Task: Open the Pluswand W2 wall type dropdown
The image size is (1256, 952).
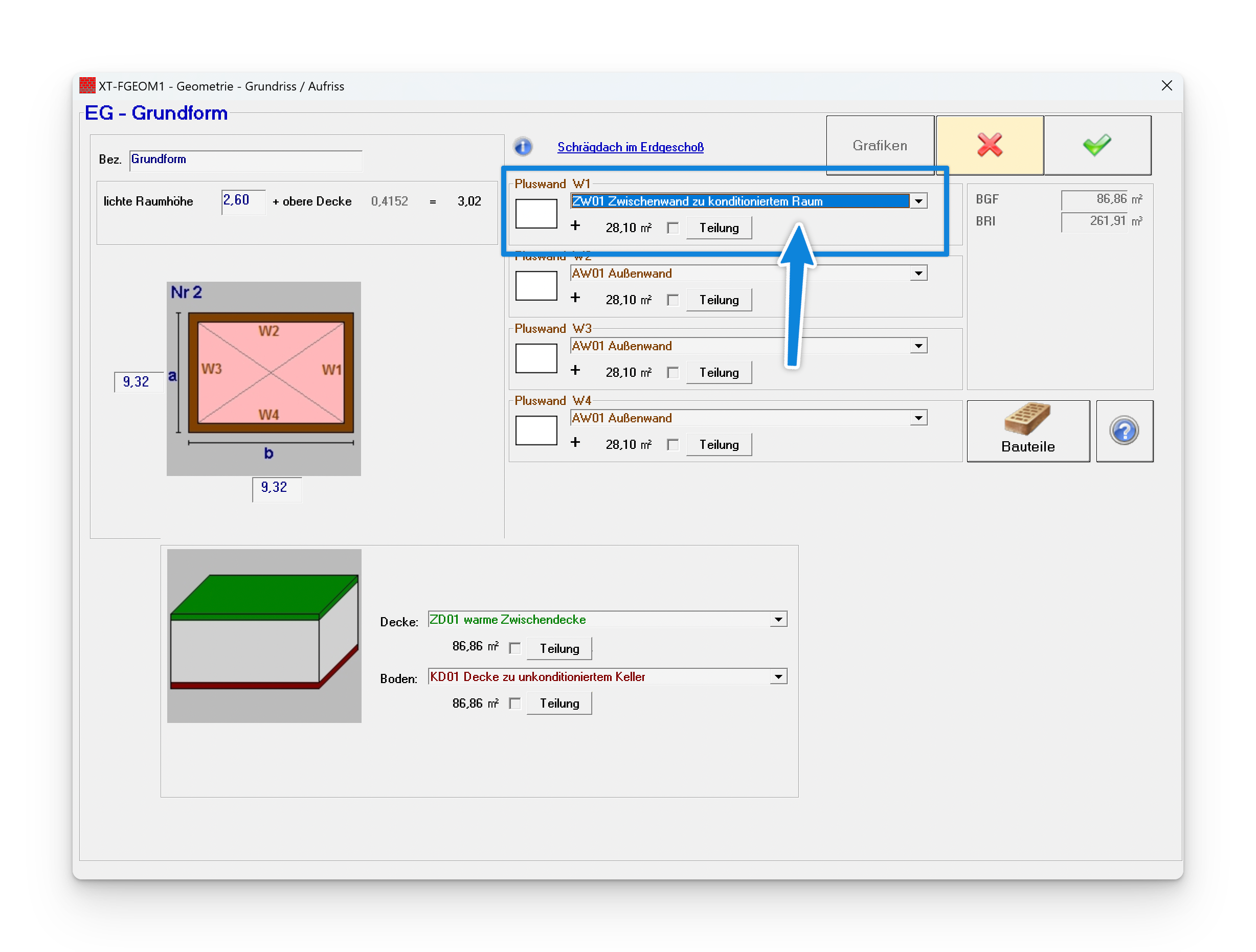Action: coord(918,274)
